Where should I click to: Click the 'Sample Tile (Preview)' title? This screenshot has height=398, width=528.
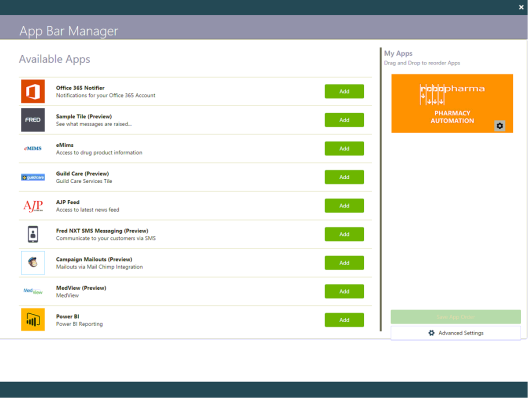[x=84, y=116]
